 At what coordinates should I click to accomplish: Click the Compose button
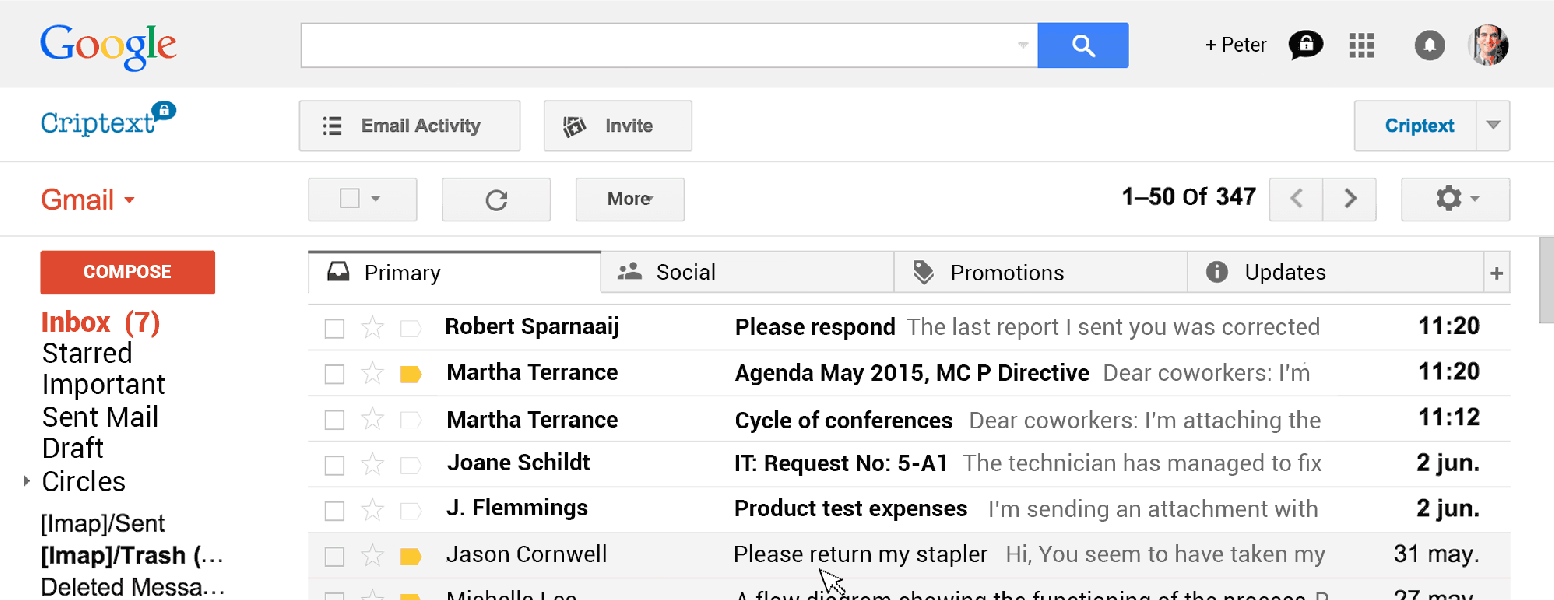127,271
